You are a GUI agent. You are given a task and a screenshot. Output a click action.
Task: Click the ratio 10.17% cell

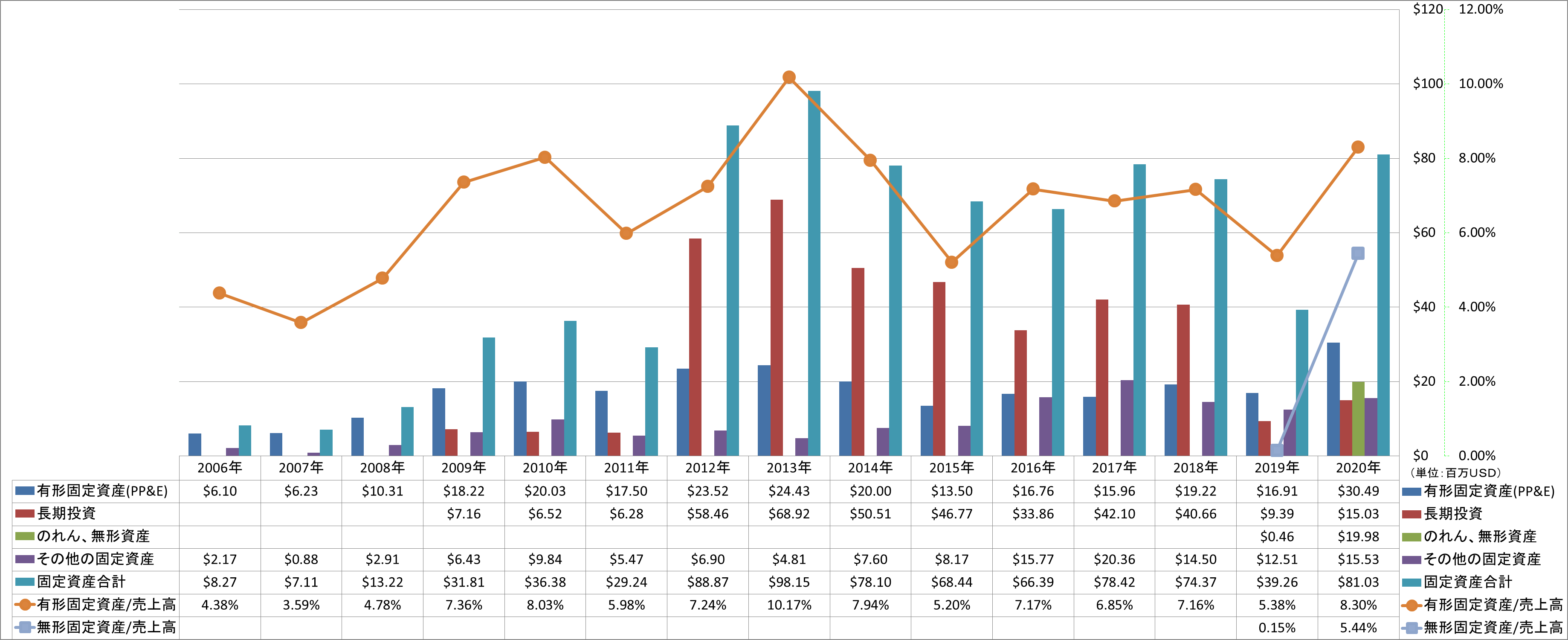click(789, 605)
